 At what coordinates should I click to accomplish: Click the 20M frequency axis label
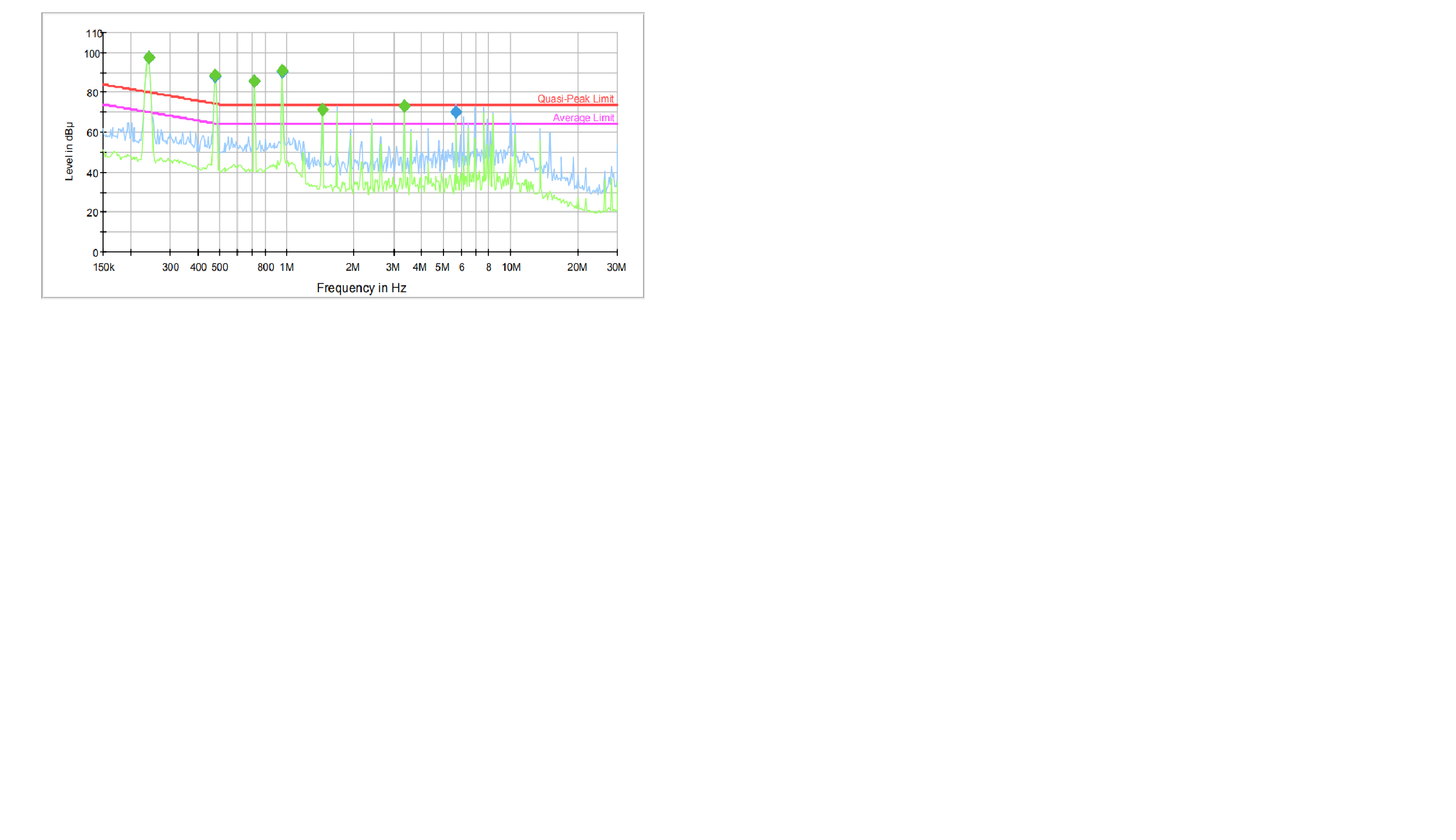click(x=577, y=267)
